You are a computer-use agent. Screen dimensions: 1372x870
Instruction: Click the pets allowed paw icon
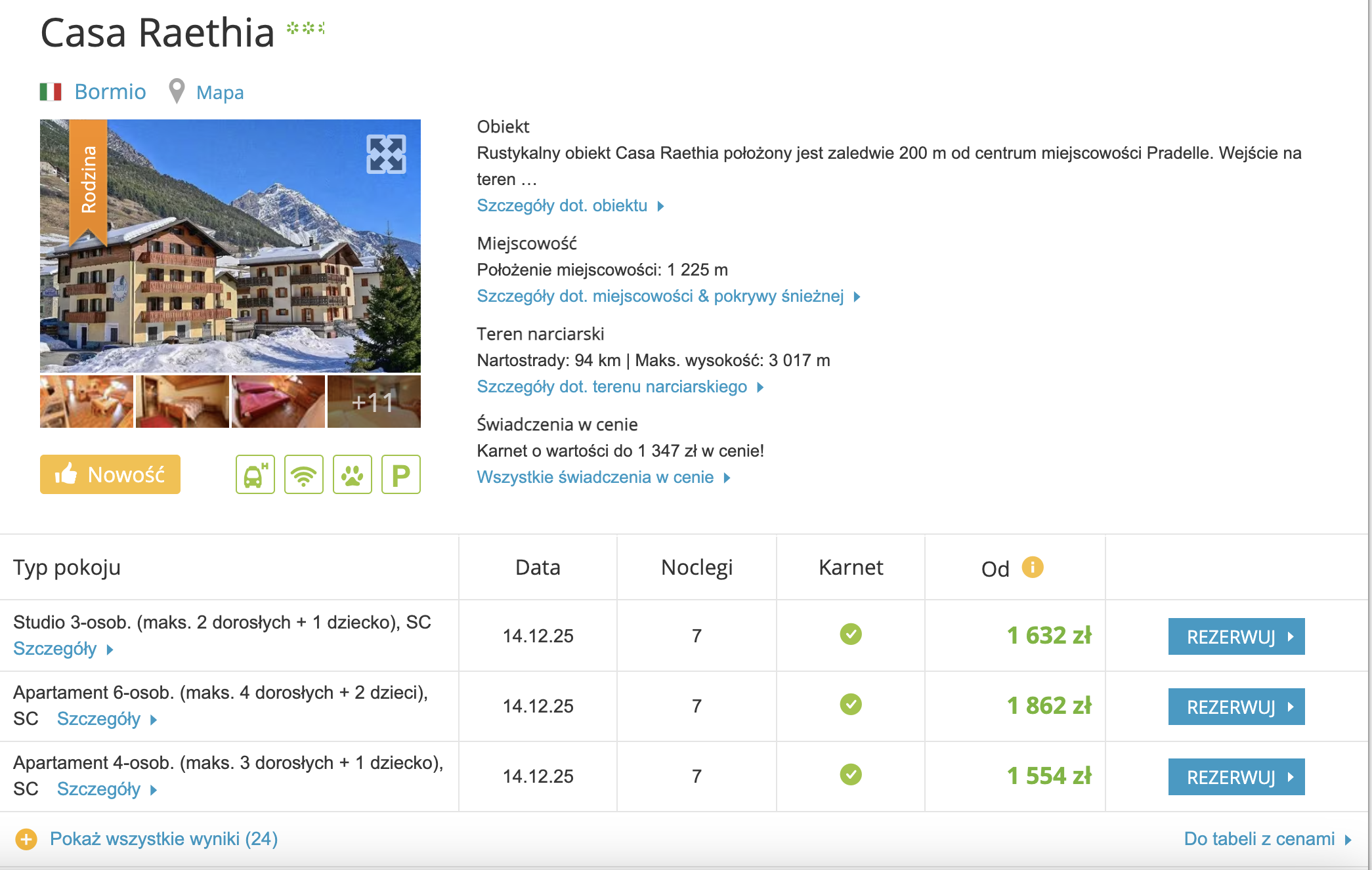(353, 474)
